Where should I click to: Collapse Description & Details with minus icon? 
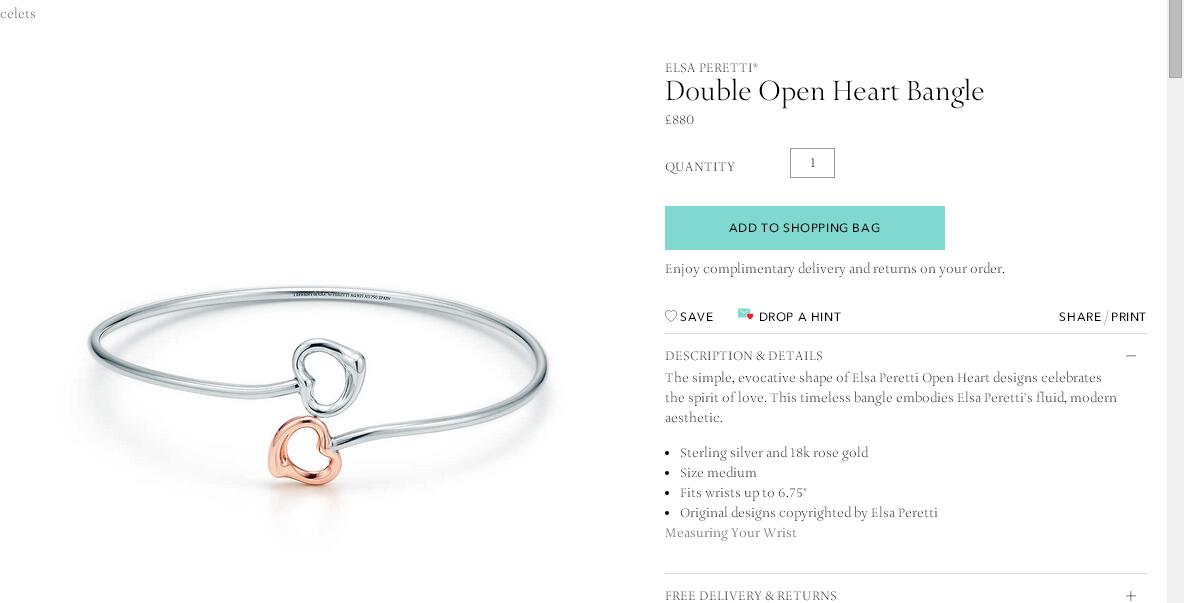point(1130,355)
